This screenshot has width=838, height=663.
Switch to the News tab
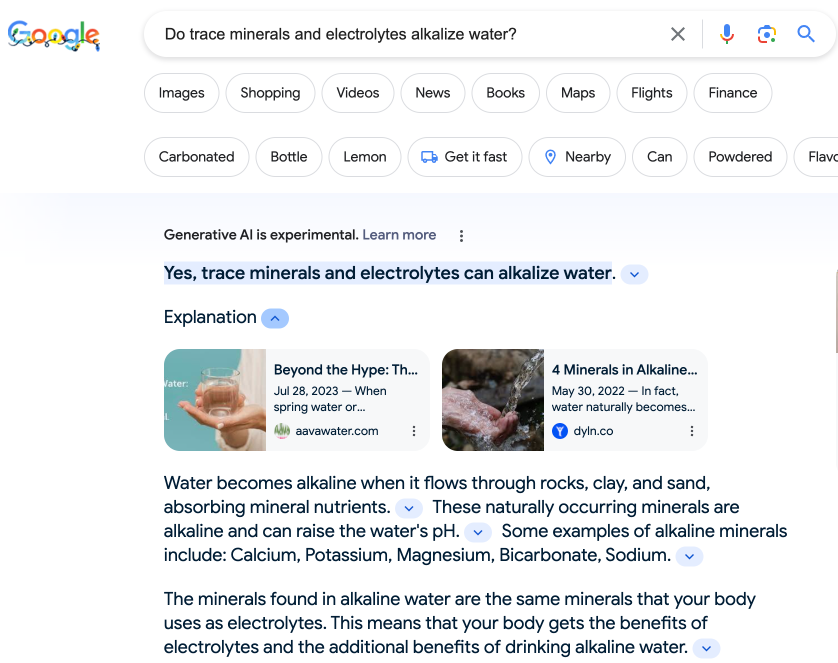[433, 93]
